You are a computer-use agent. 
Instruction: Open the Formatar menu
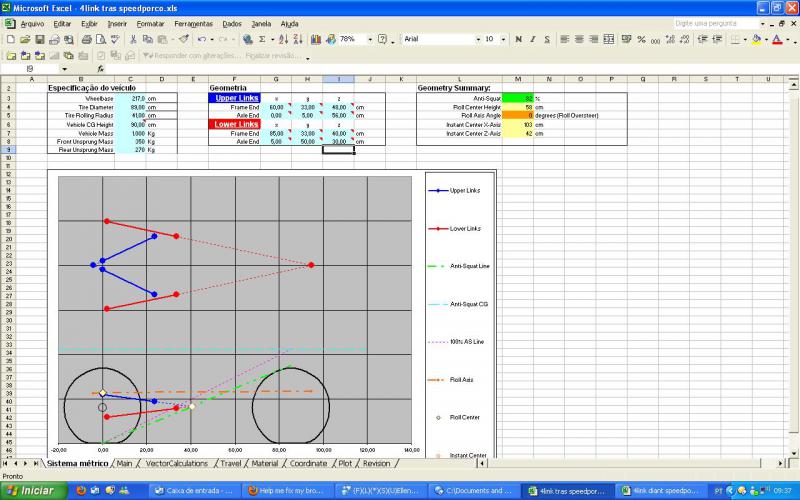point(151,24)
